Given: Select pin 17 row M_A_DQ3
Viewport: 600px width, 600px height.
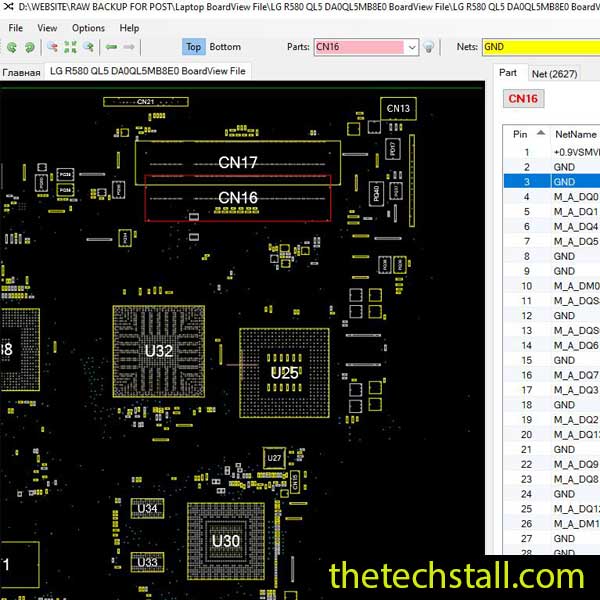Looking at the screenshot, I should tap(551, 390).
